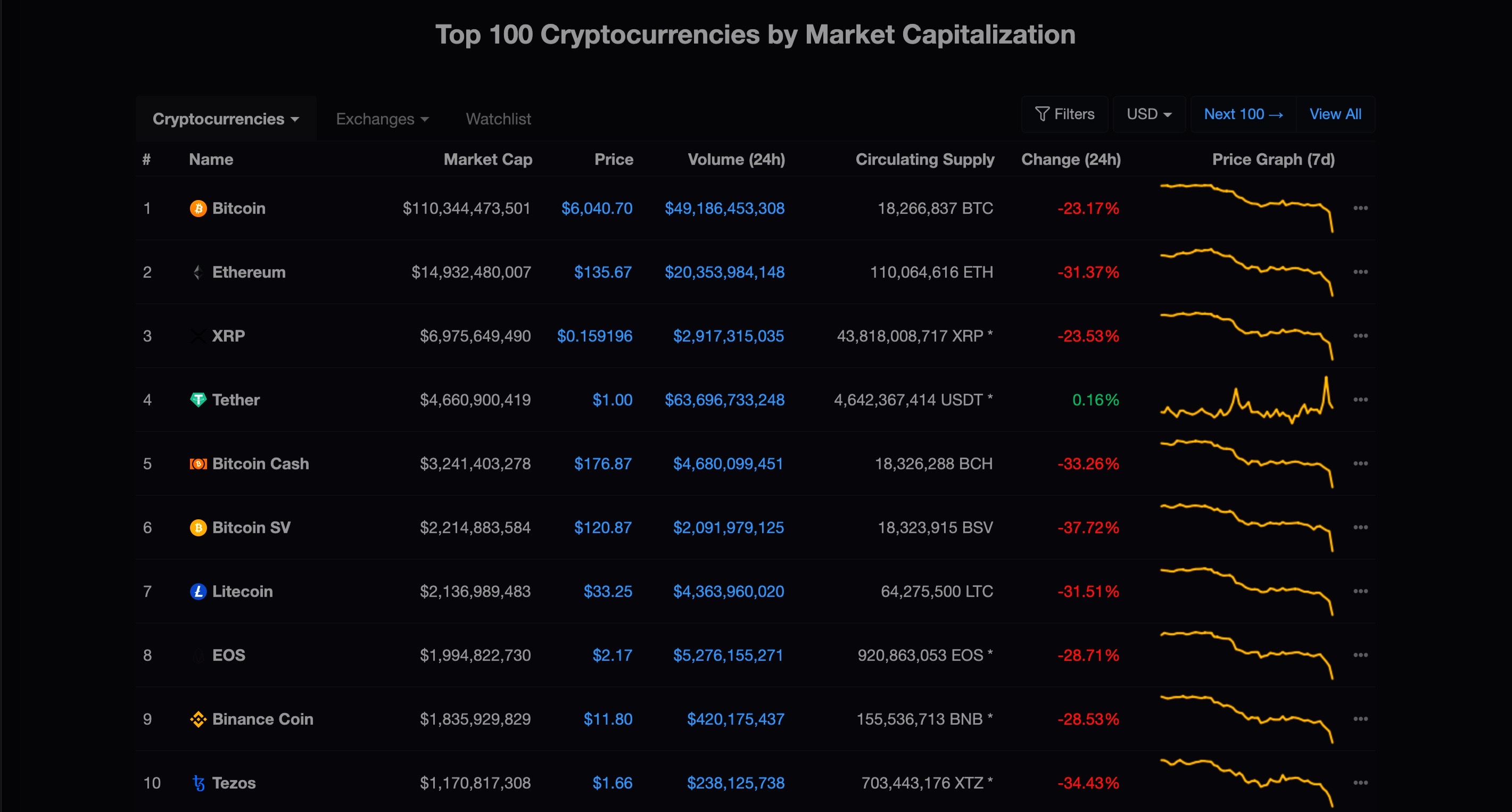Click the View All link
Image resolution: width=1512 pixels, height=812 pixels.
[1335, 114]
